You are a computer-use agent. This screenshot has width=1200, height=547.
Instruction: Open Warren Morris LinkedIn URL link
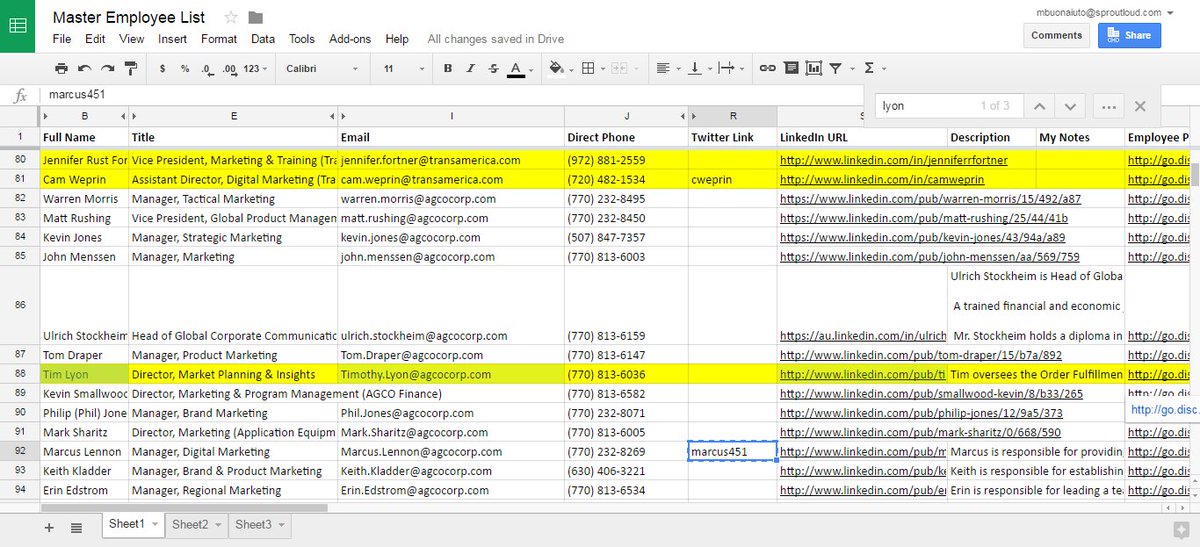click(930, 199)
